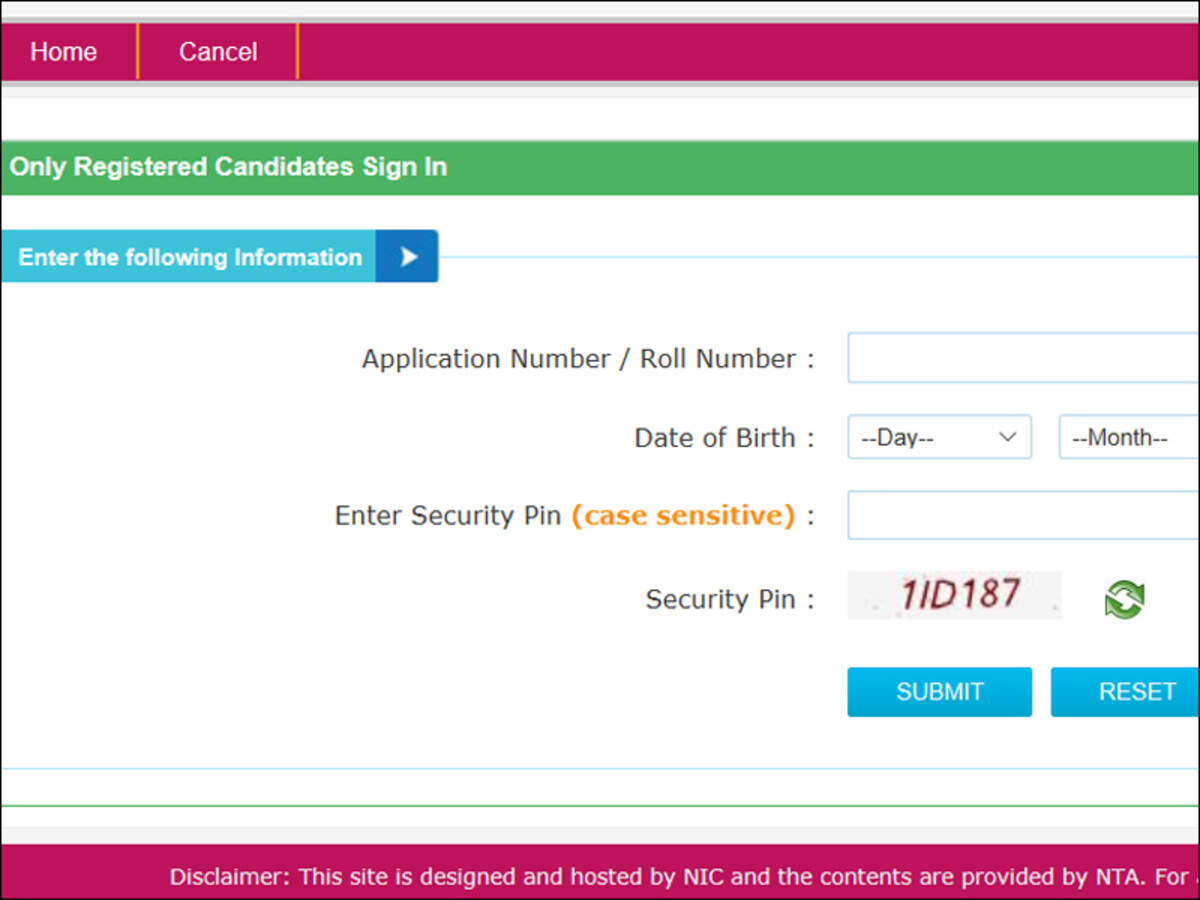Click the 1ID187 captcha image
1200x900 pixels.
[x=954, y=595]
